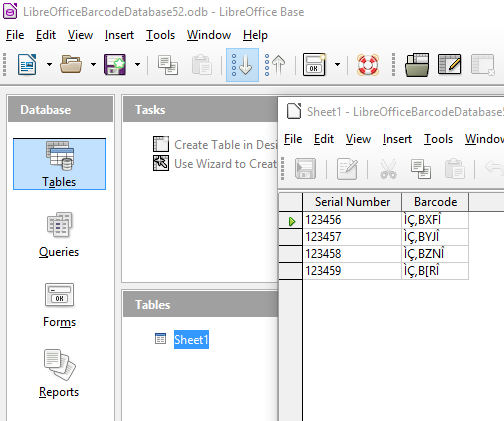Viewport: 504px width, 421px height.
Task: Click the Sheet1 table icon
Action: [160, 338]
